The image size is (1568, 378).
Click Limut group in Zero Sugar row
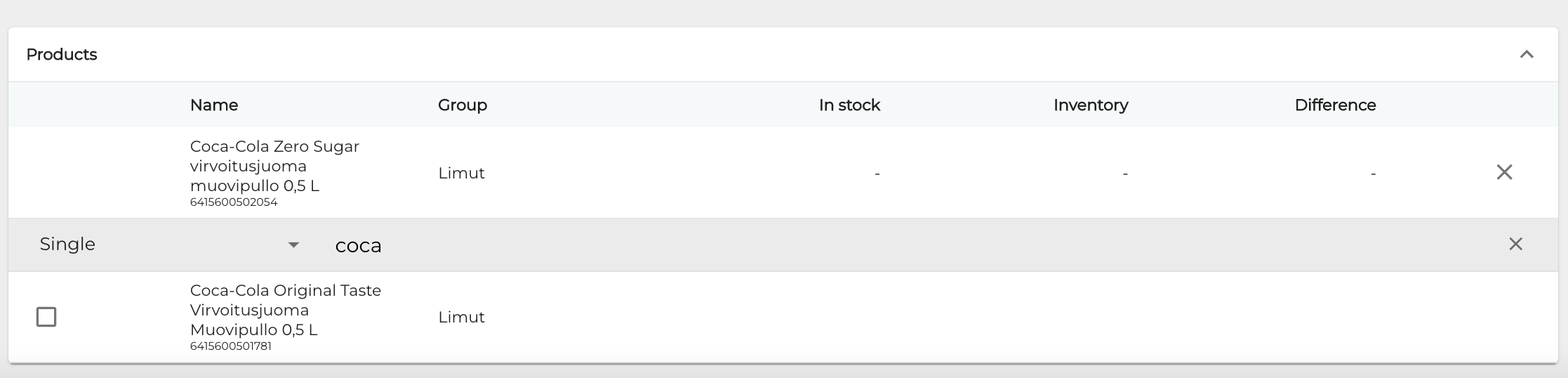(x=461, y=173)
